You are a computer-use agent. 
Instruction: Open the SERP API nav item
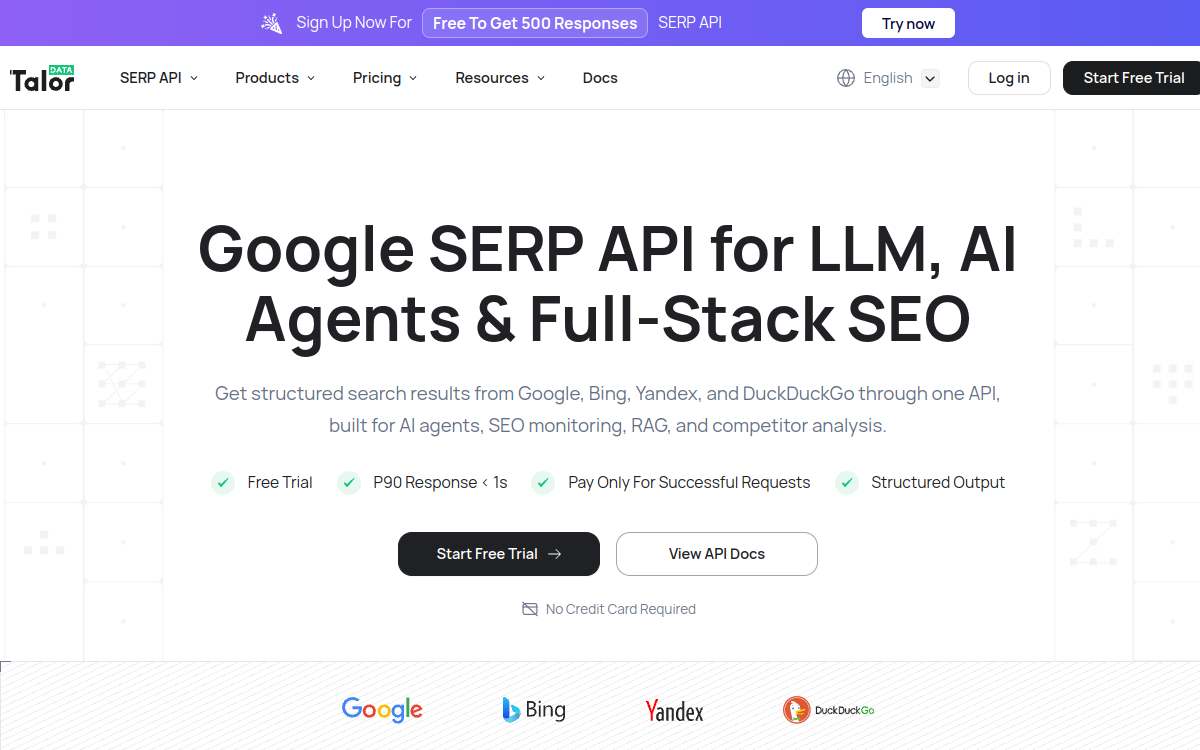(x=159, y=78)
